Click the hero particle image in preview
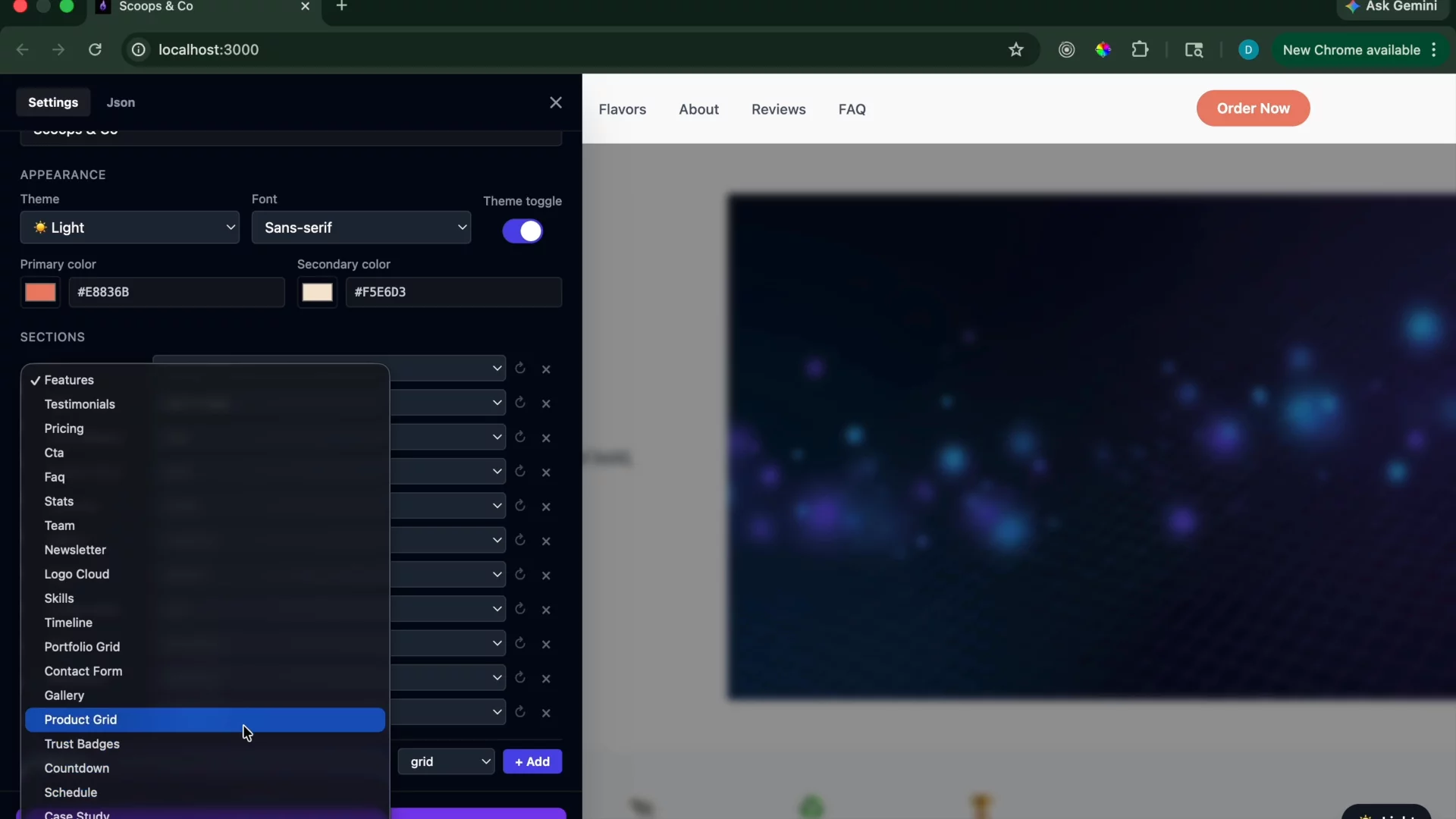Screen dimensions: 1456x819 [x=1092, y=447]
